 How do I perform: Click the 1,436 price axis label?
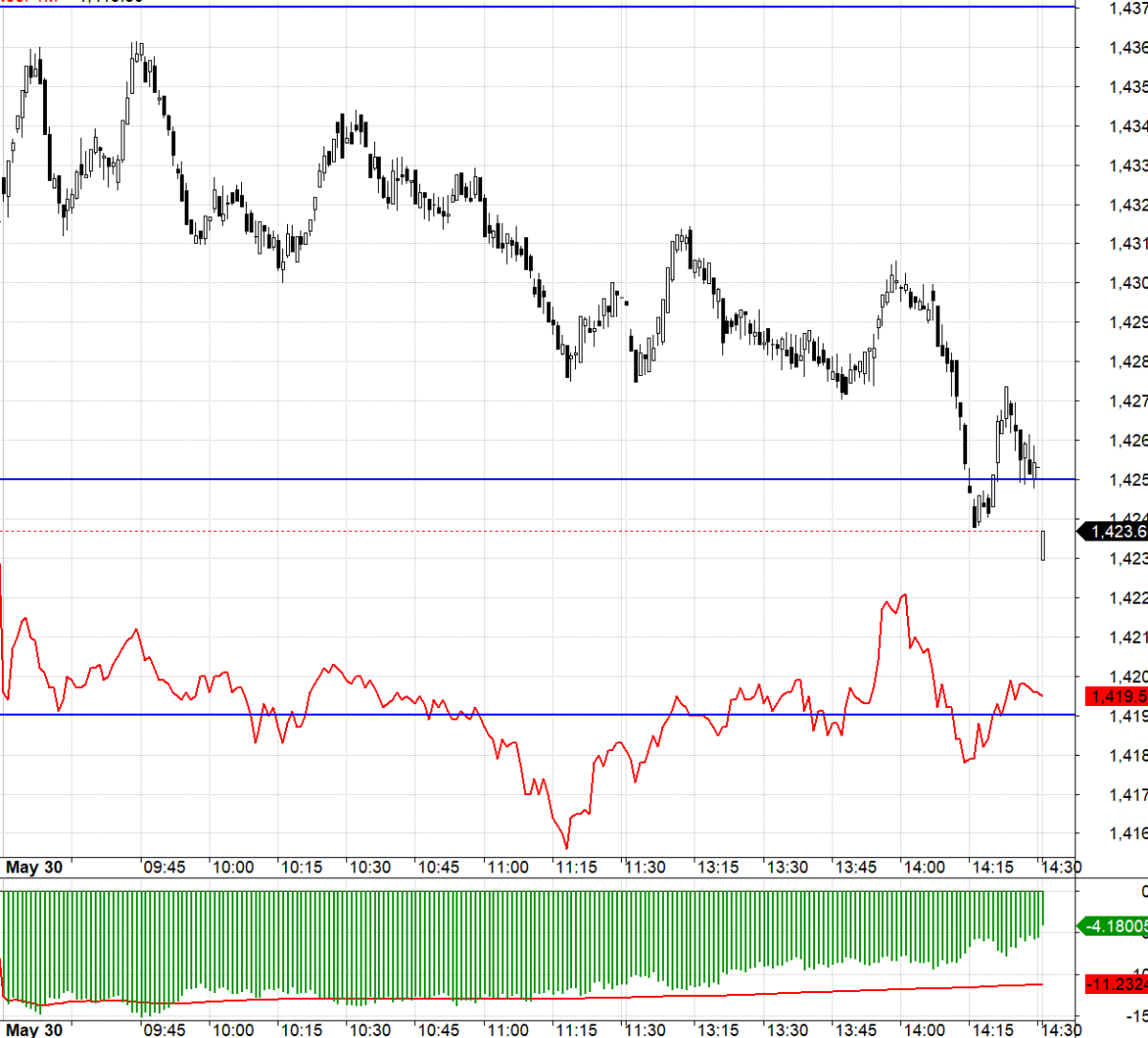pos(1128,47)
